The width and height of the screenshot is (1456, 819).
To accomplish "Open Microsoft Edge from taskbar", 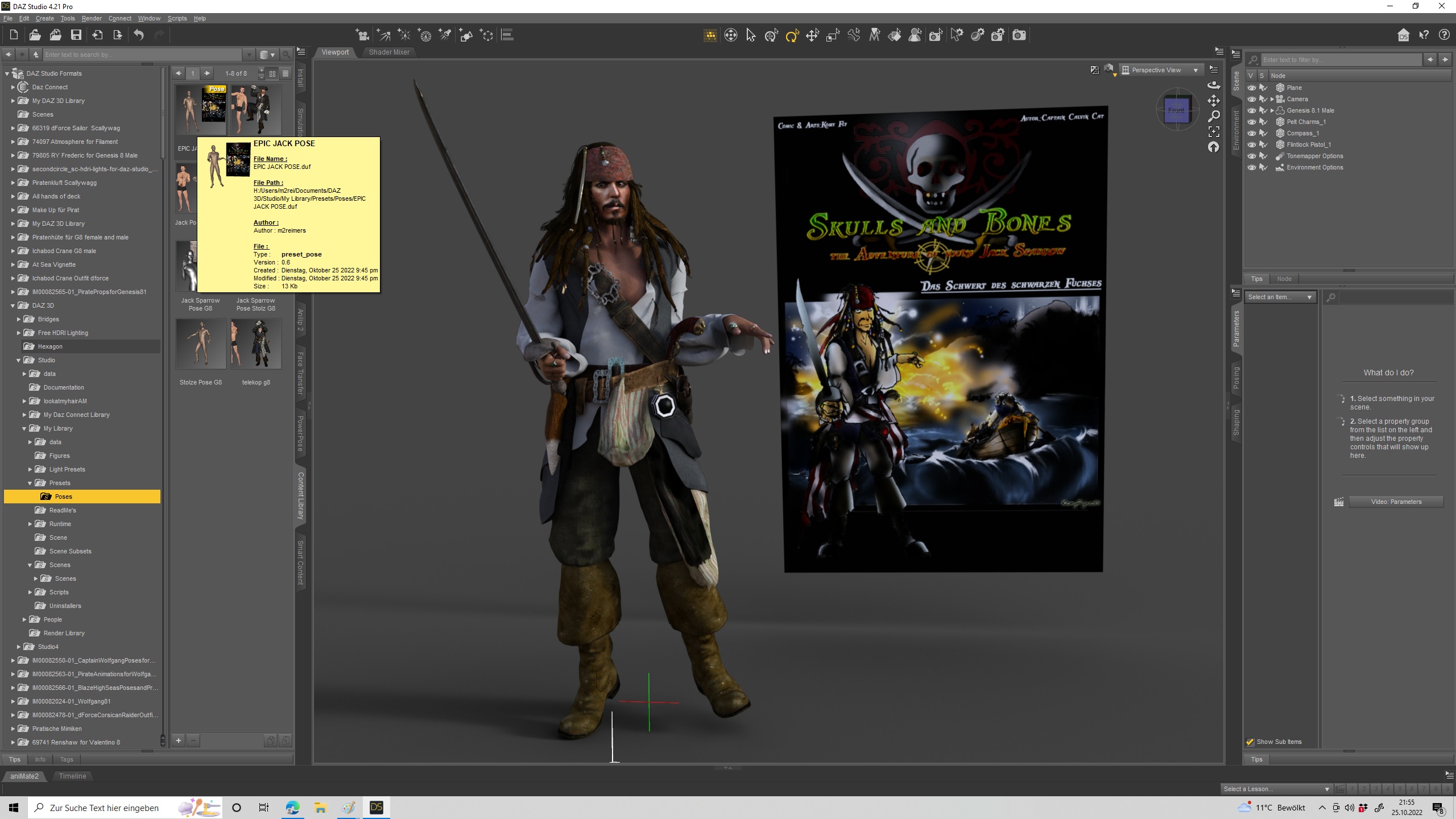I will click(x=292, y=808).
